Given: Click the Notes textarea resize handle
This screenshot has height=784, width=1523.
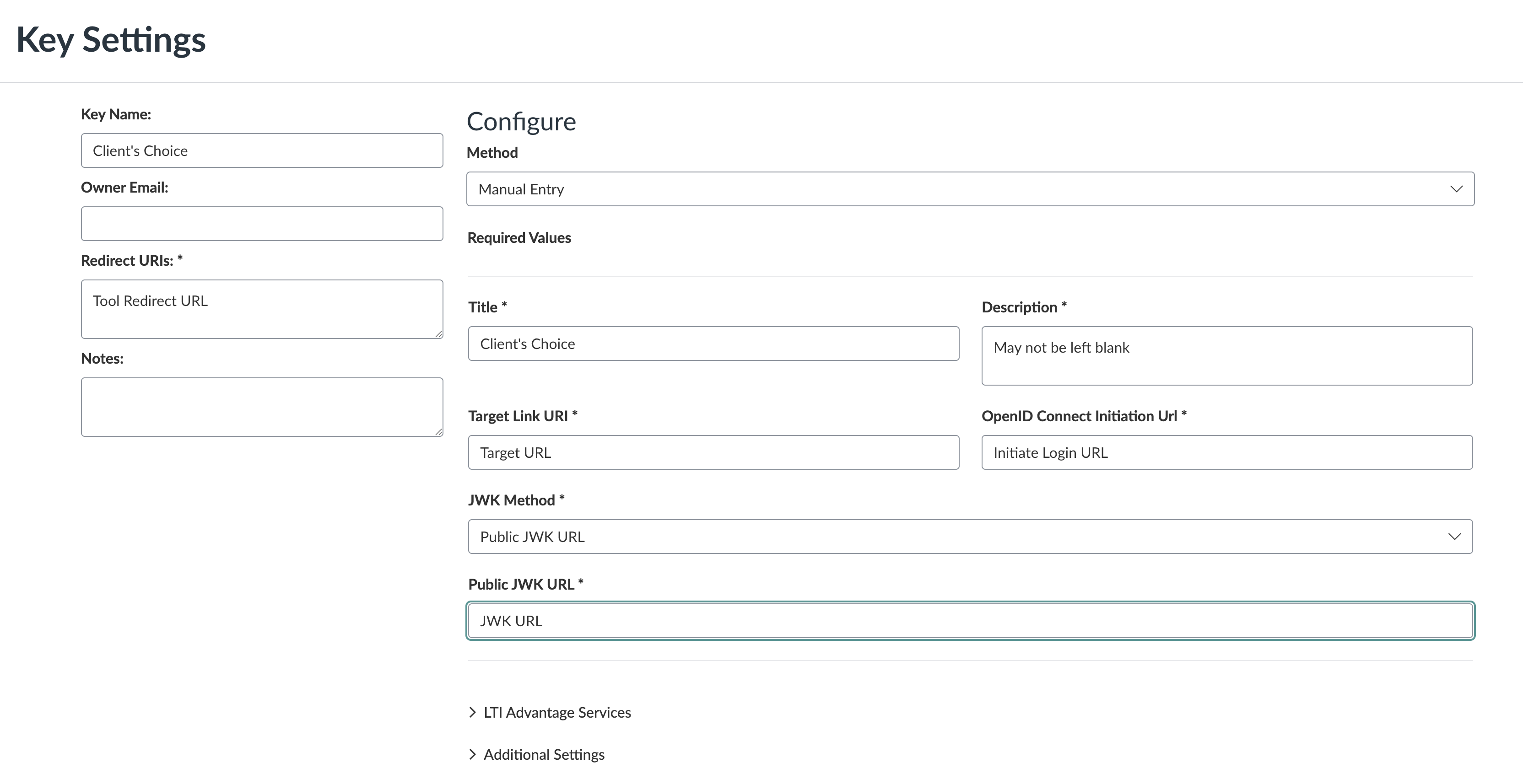Looking at the screenshot, I should tap(439, 432).
